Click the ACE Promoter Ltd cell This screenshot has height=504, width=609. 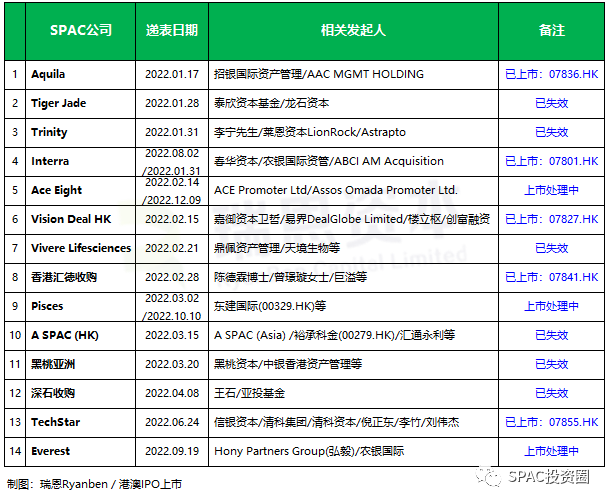(x=353, y=191)
